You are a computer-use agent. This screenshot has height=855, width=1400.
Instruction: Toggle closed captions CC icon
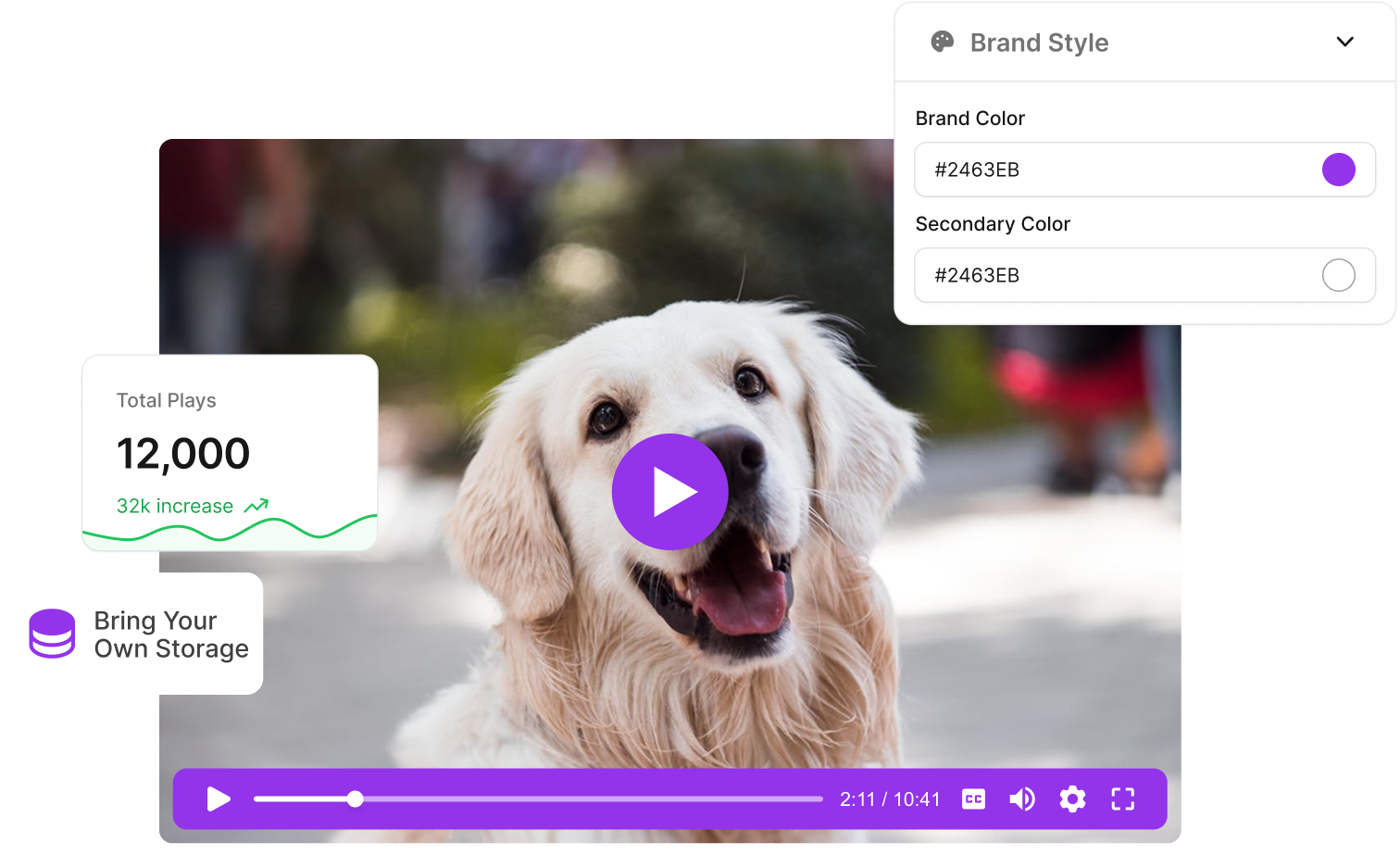(x=973, y=799)
